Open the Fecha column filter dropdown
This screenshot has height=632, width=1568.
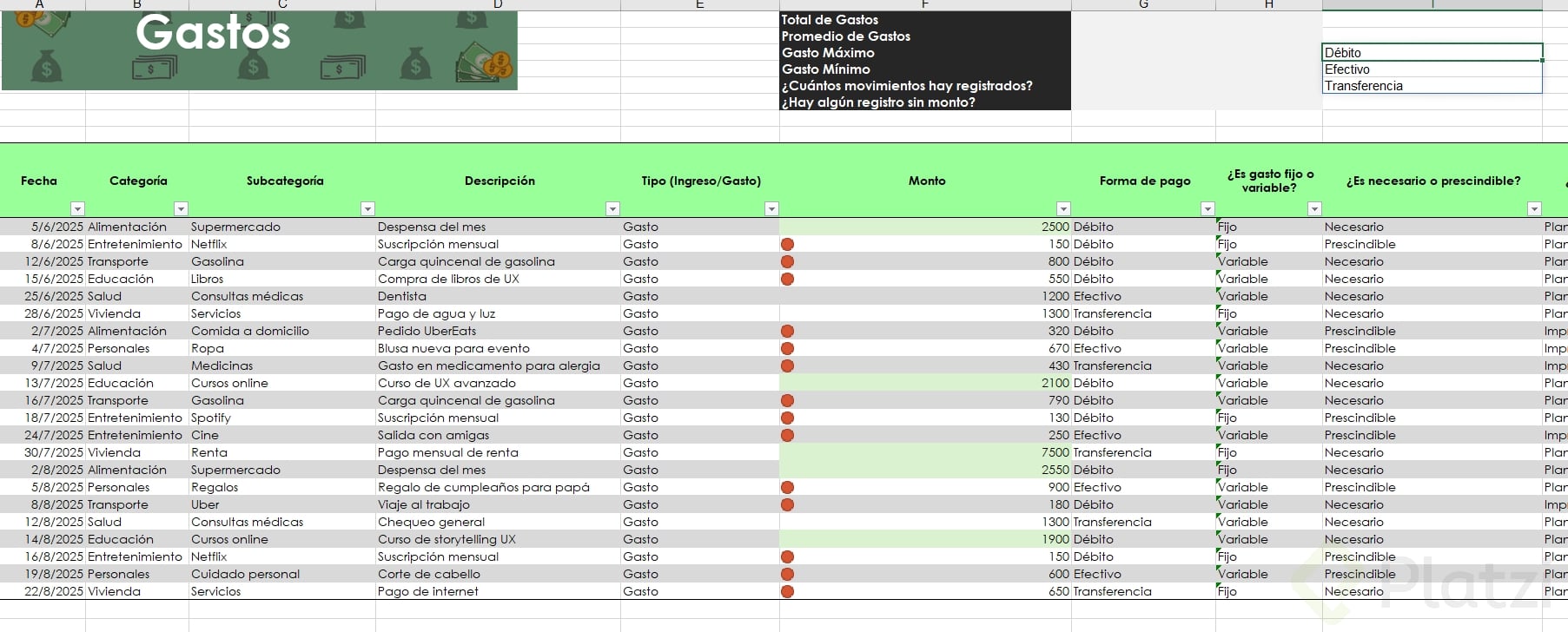pos(77,208)
